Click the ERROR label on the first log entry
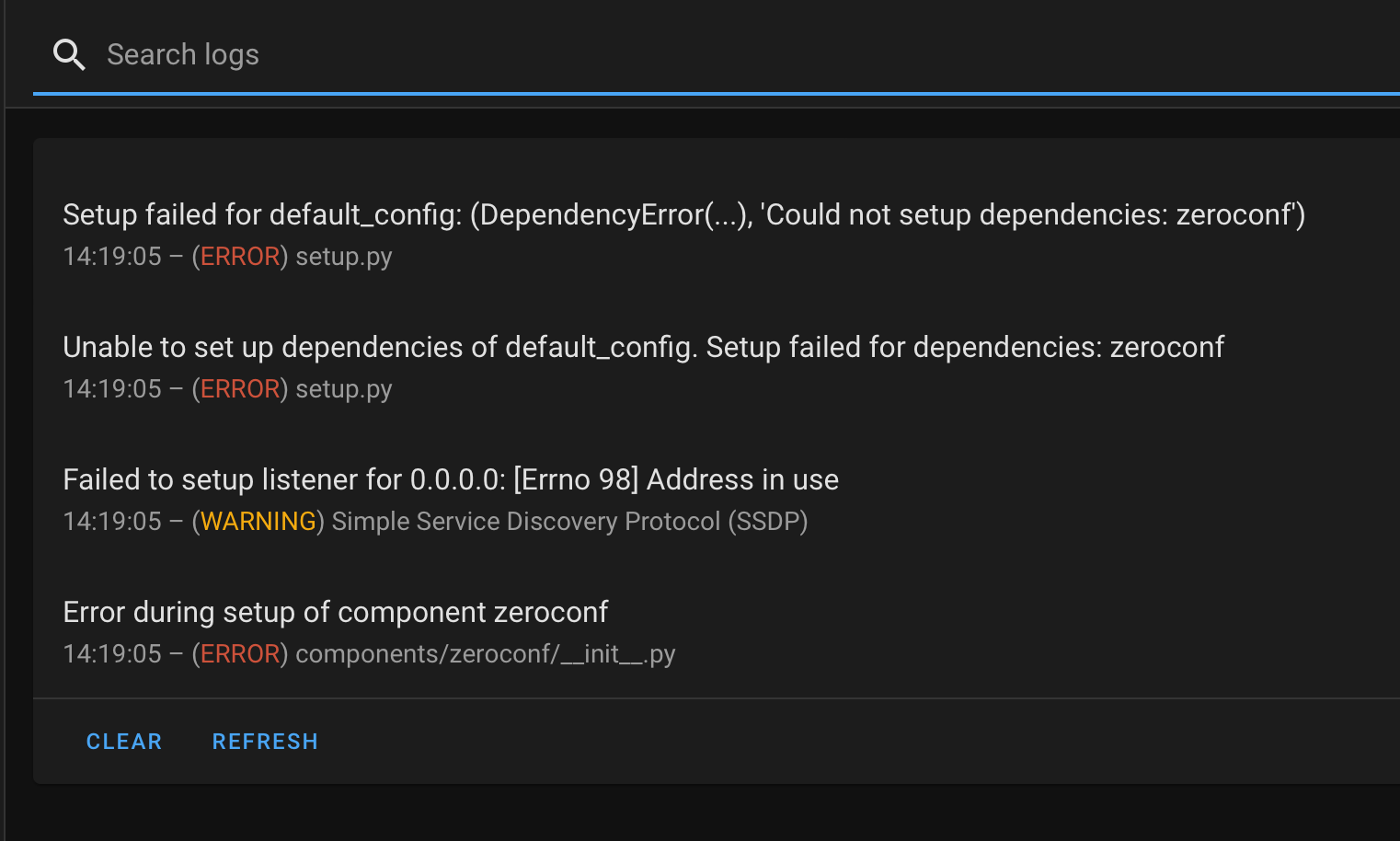 point(240,256)
